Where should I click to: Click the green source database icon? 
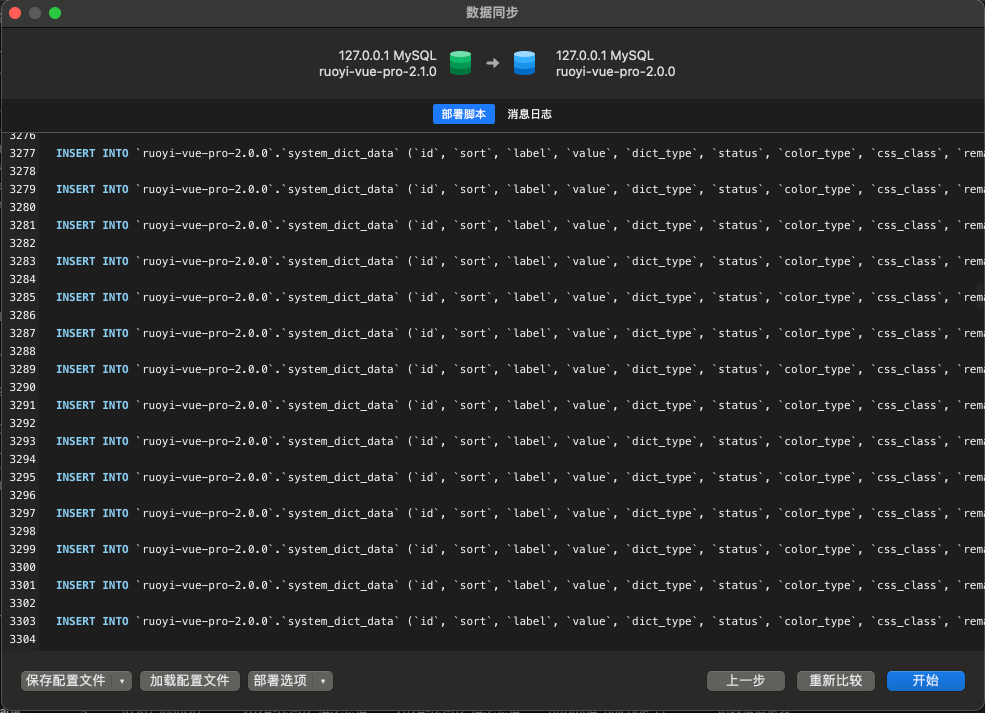pyautogui.click(x=460, y=63)
